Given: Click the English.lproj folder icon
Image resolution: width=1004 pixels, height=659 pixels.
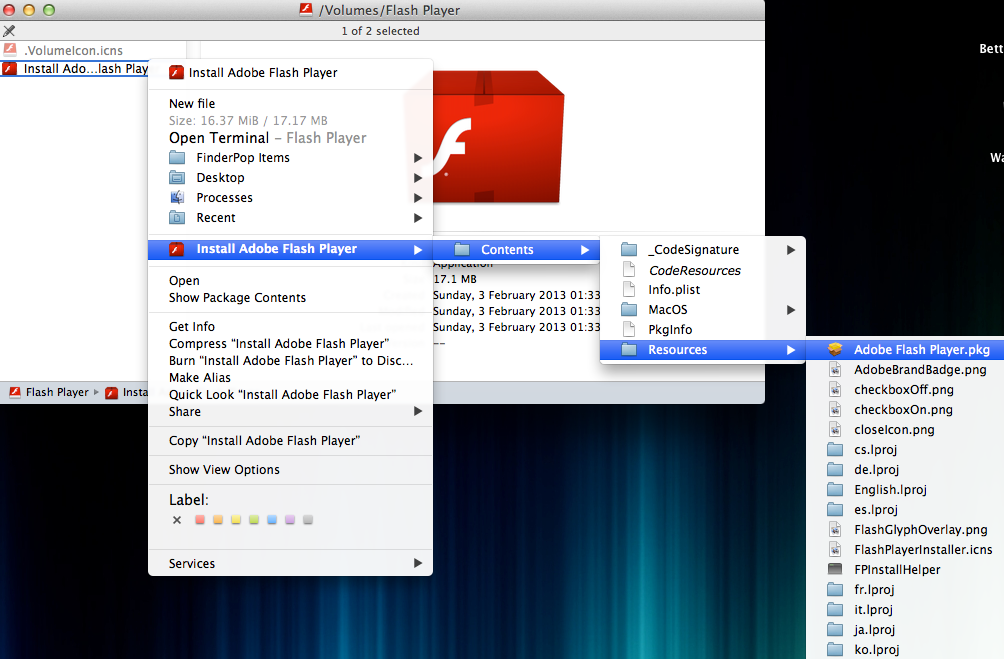Looking at the screenshot, I should tap(835, 489).
